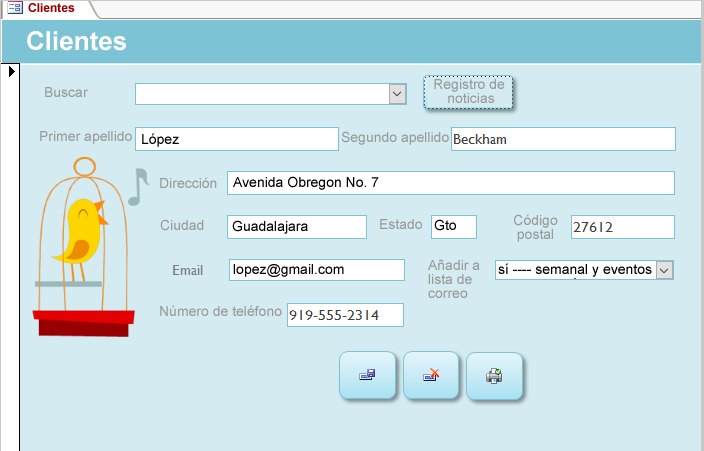Click the Clientes header title
704x451 pixels.
[76, 41]
